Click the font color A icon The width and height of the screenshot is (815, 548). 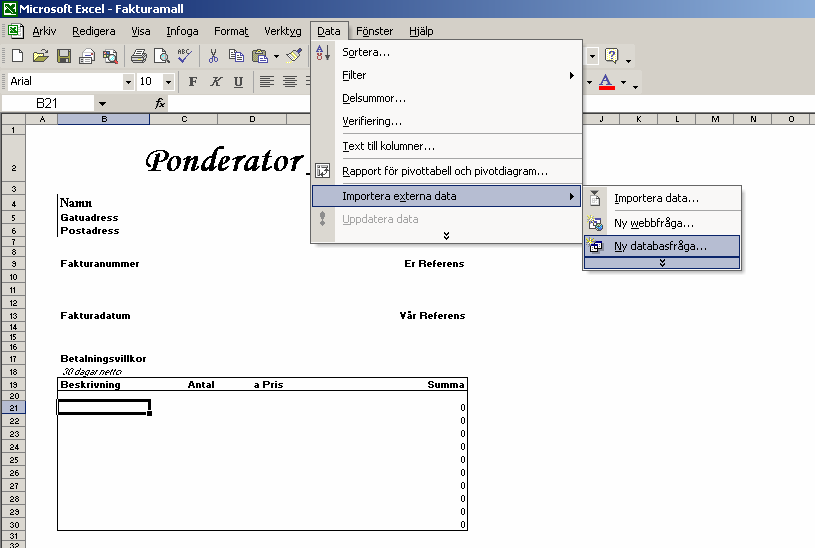(x=607, y=82)
